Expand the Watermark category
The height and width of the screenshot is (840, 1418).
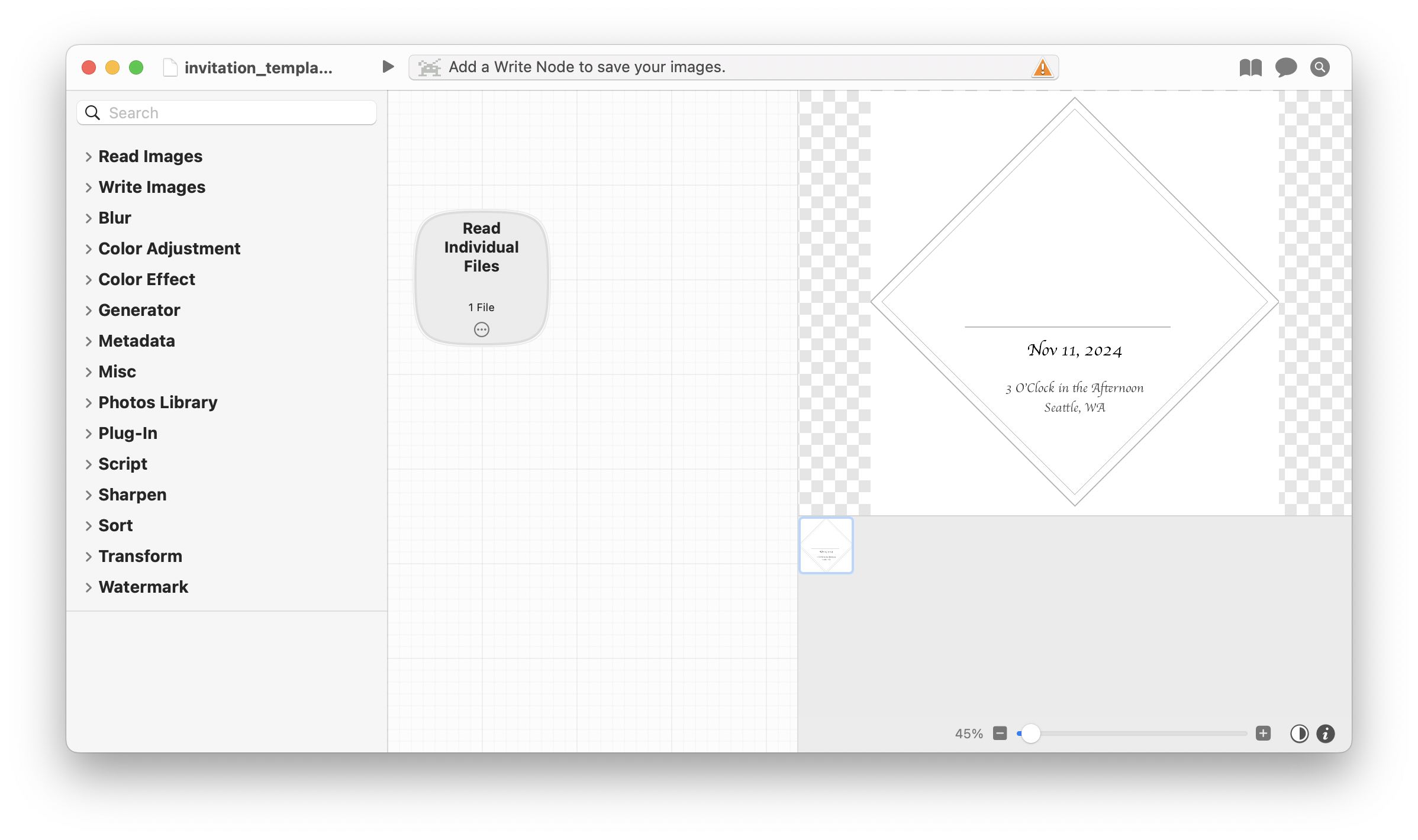[x=88, y=587]
